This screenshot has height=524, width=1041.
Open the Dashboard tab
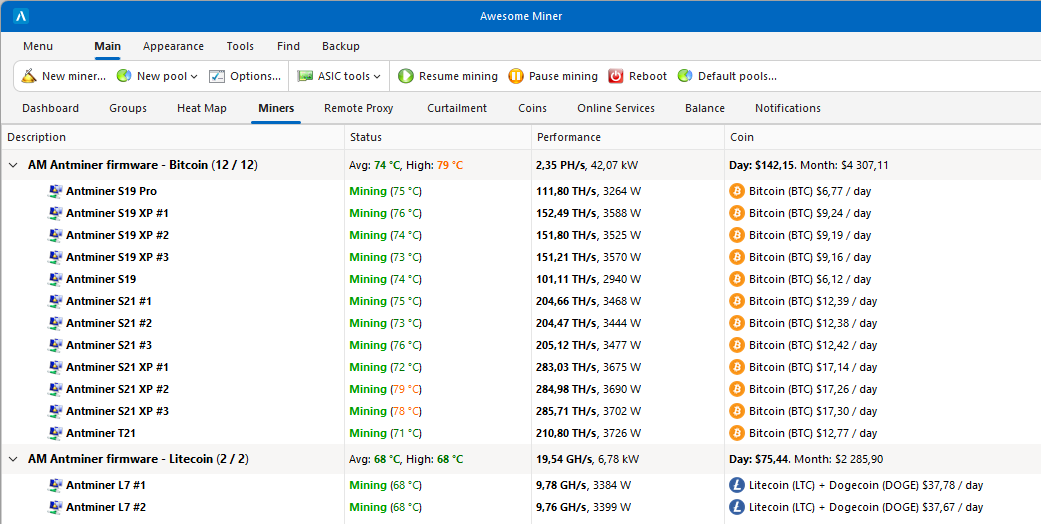(50, 108)
